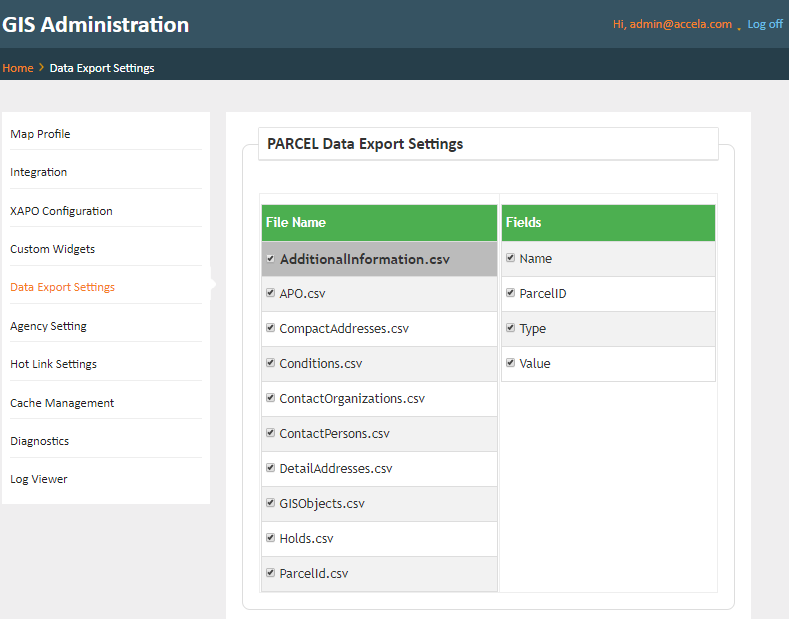This screenshot has width=789, height=619.
Task: Open the Log Viewer page
Action: [39, 479]
